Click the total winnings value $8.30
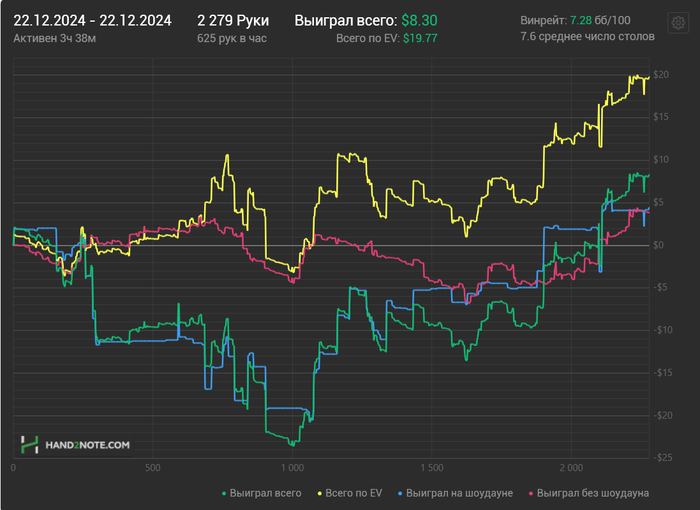The height and width of the screenshot is (510, 700). click(x=419, y=21)
